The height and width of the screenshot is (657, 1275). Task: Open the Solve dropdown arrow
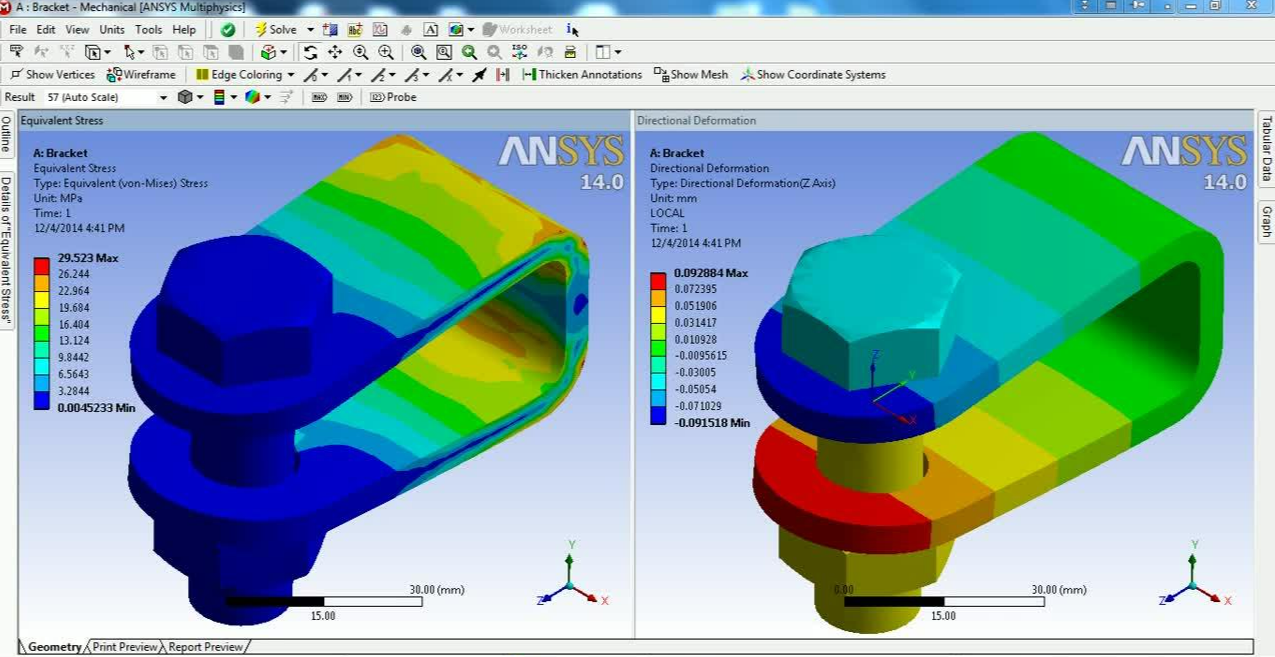pos(310,30)
